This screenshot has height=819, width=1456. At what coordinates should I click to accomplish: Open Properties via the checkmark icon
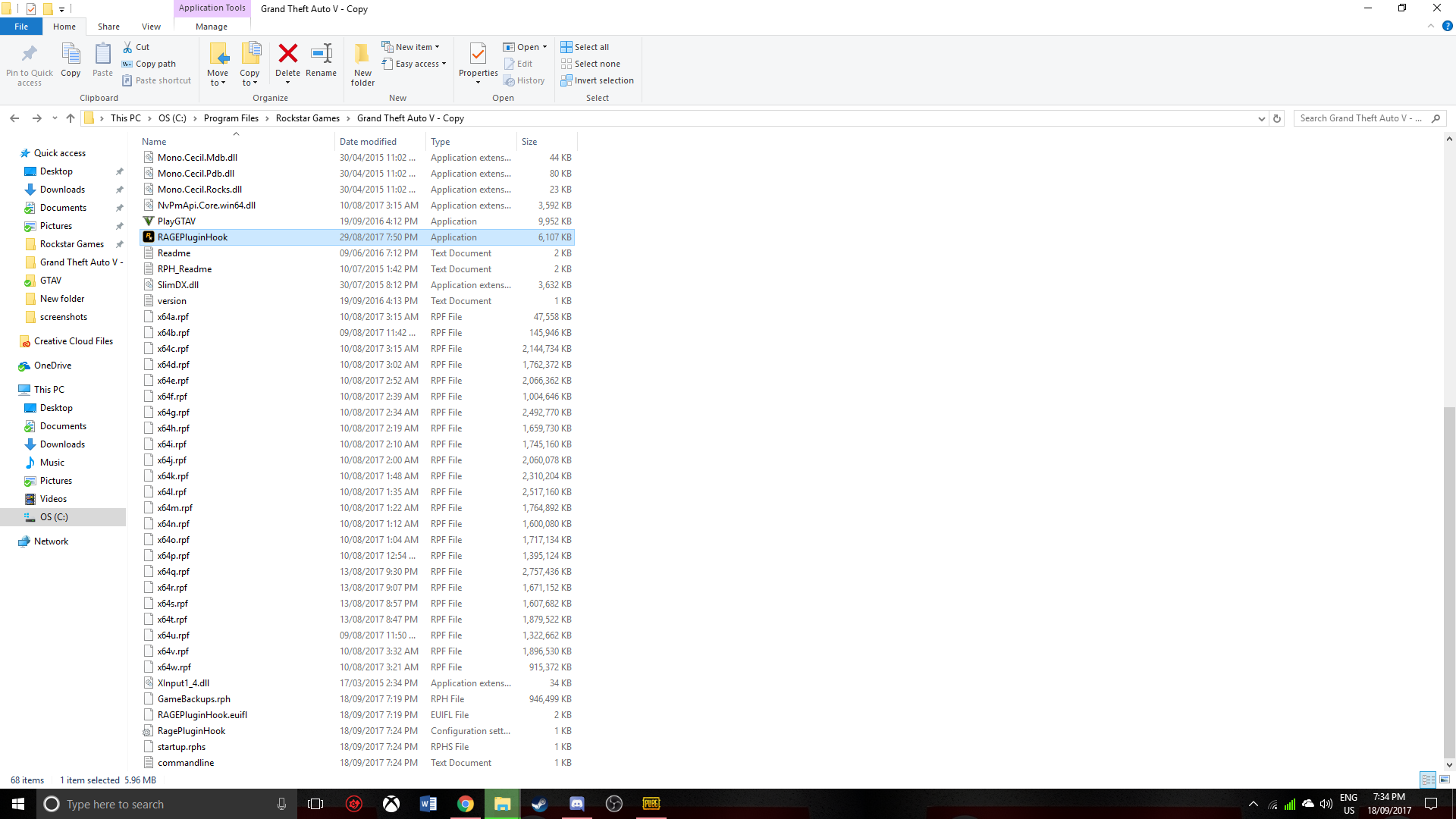point(478,54)
